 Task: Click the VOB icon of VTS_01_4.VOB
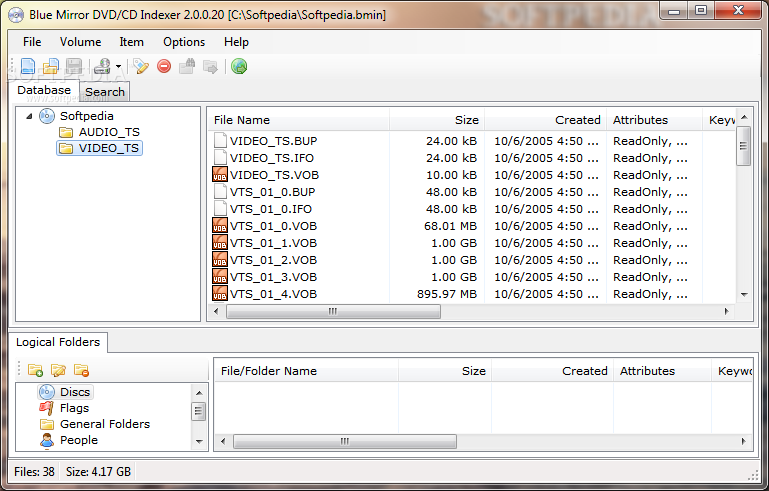220,293
